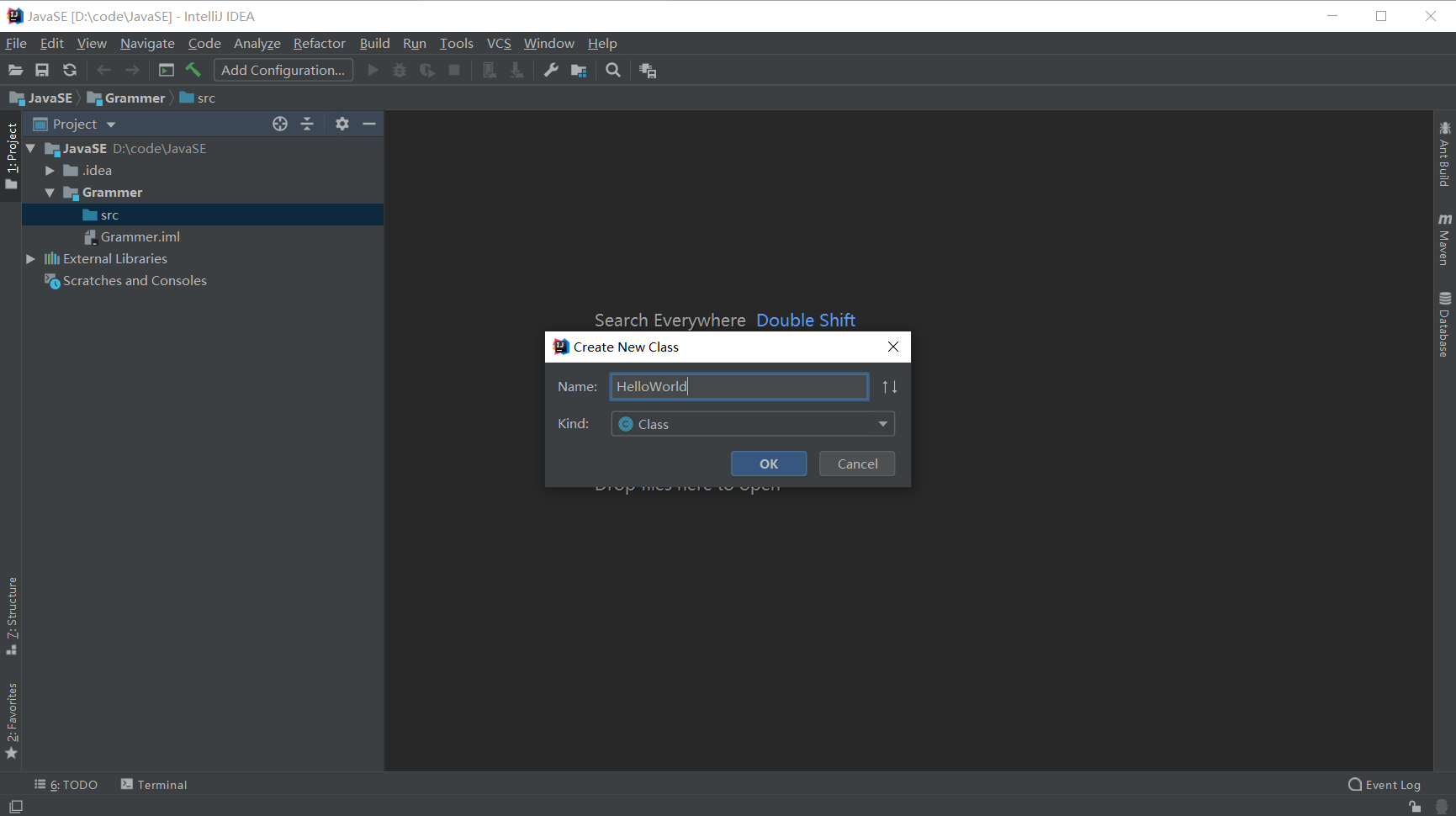Expand External Libraries node

click(30, 259)
